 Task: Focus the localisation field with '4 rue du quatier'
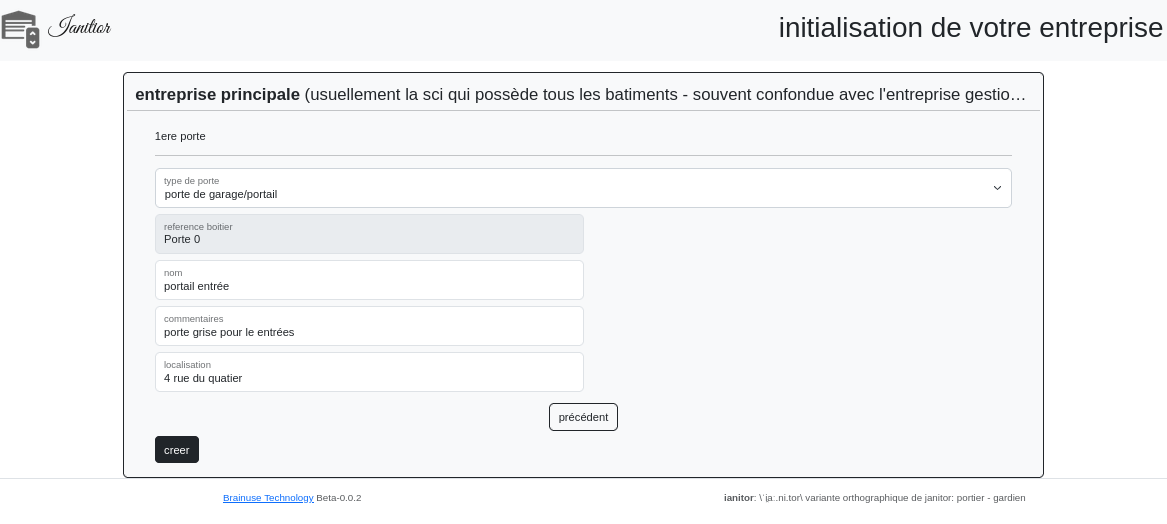[369, 372]
